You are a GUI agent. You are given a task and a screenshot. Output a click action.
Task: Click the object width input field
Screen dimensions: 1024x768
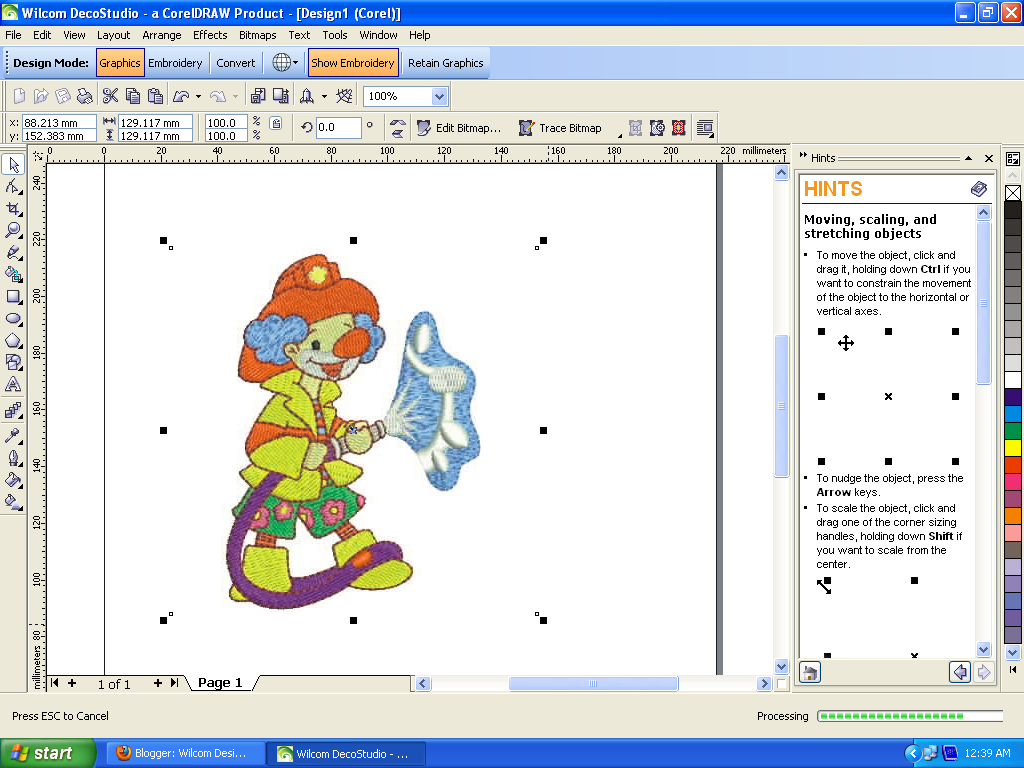tap(155, 122)
